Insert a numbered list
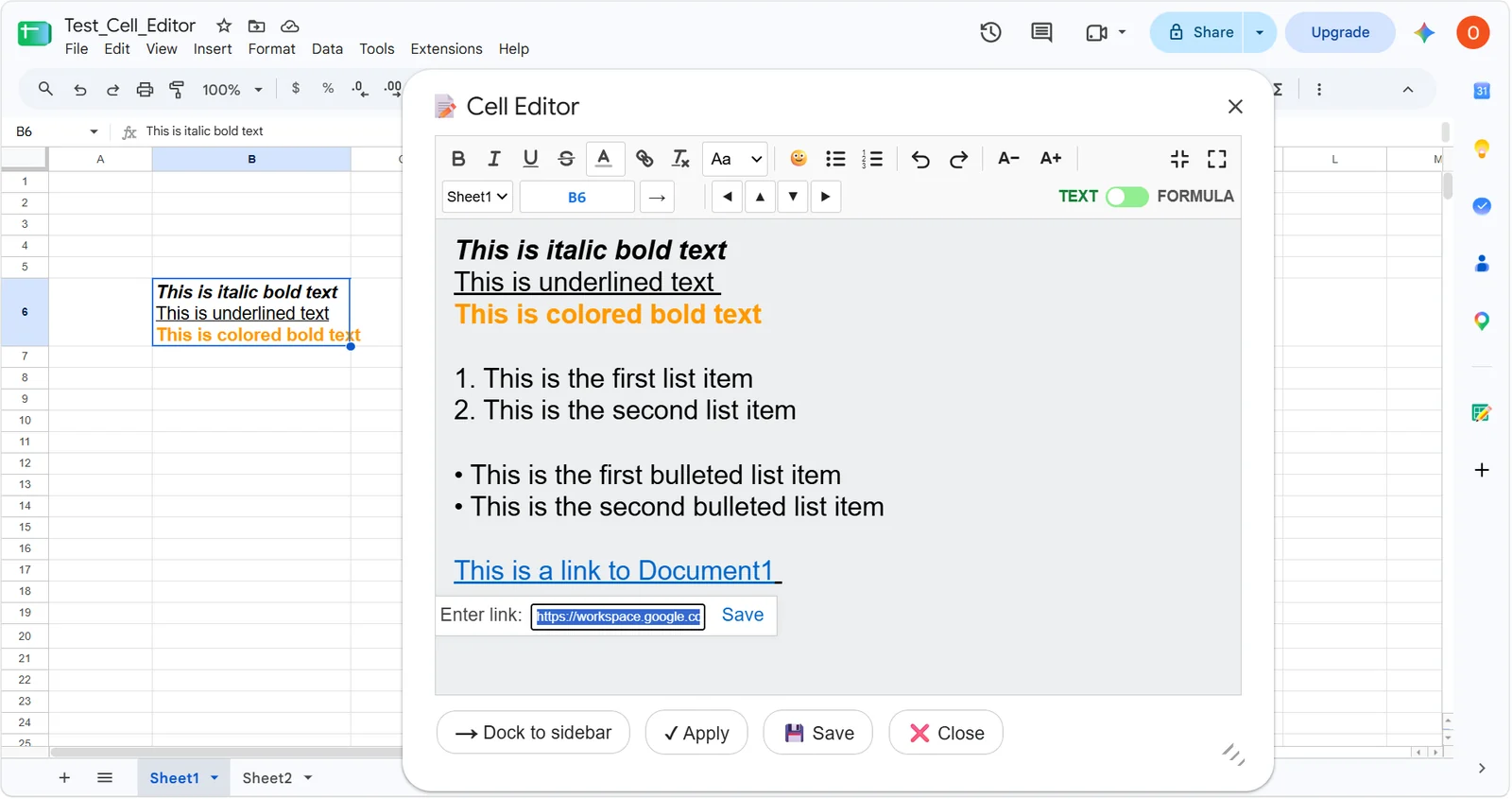The width and height of the screenshot is (1512, 799). click(x=872, y=159)
